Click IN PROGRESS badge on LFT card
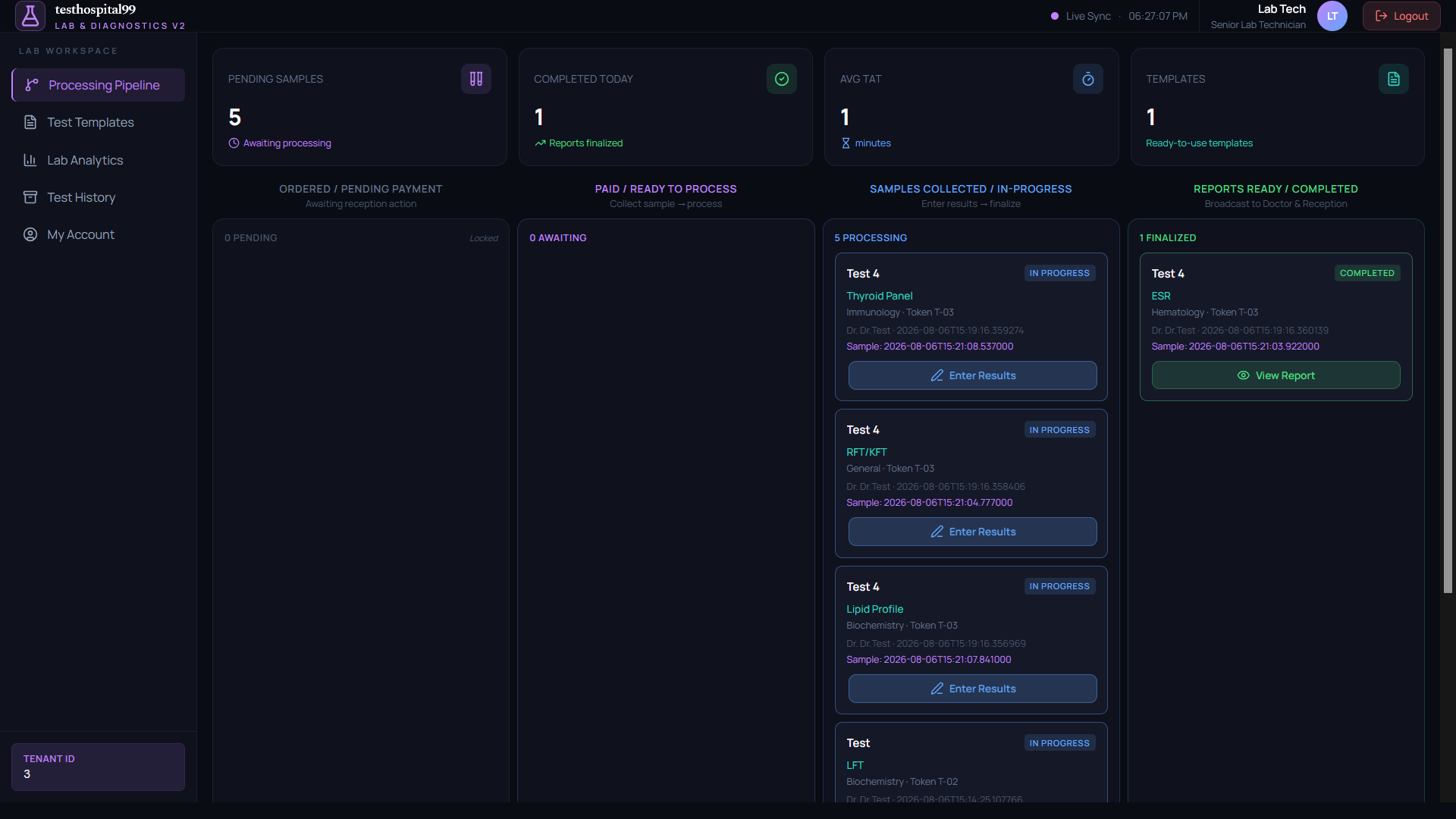This screenshot has width=1456, height=819. [x=1059, y=743]
